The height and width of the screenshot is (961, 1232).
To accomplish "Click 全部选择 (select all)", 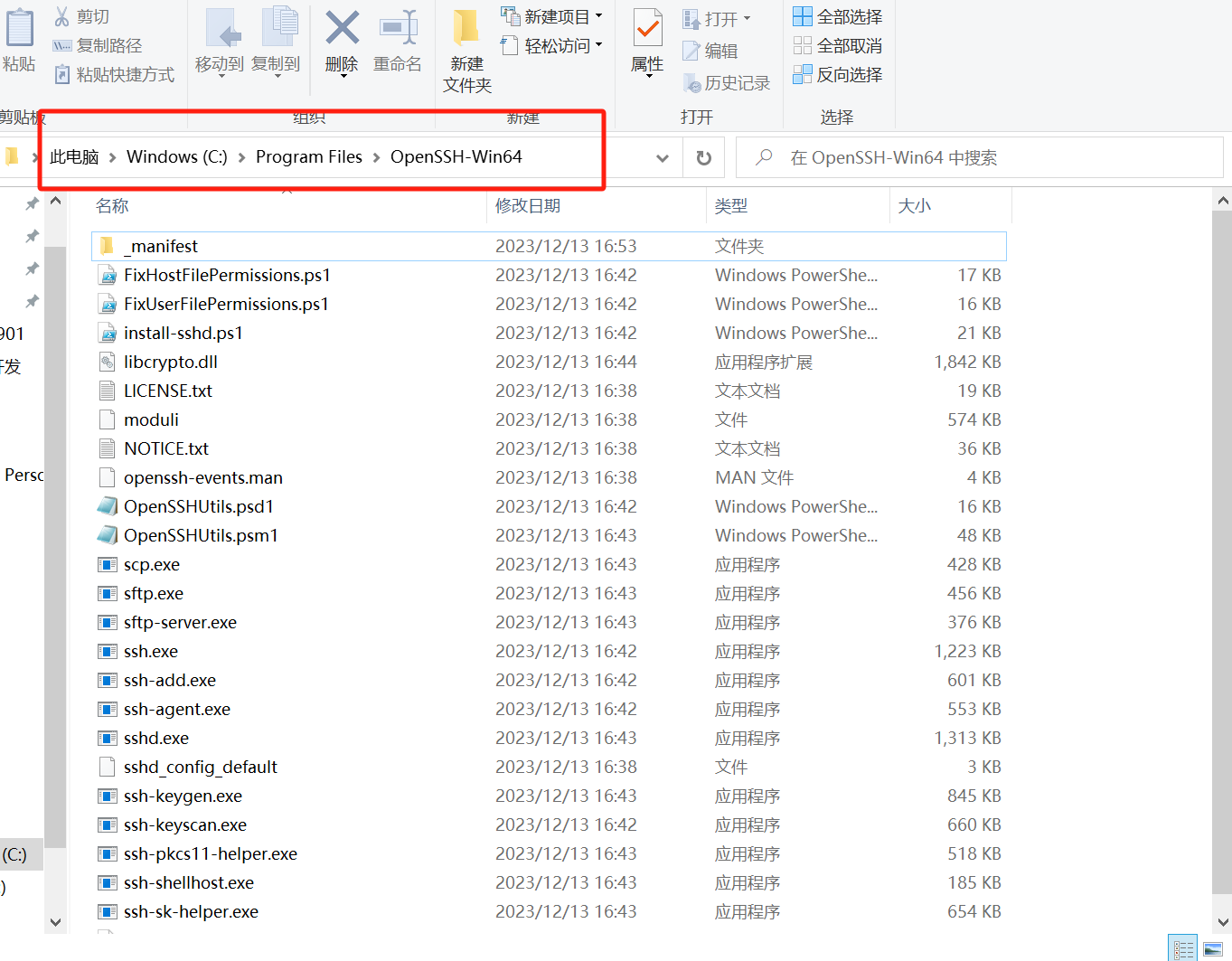I will pos(838,17).
